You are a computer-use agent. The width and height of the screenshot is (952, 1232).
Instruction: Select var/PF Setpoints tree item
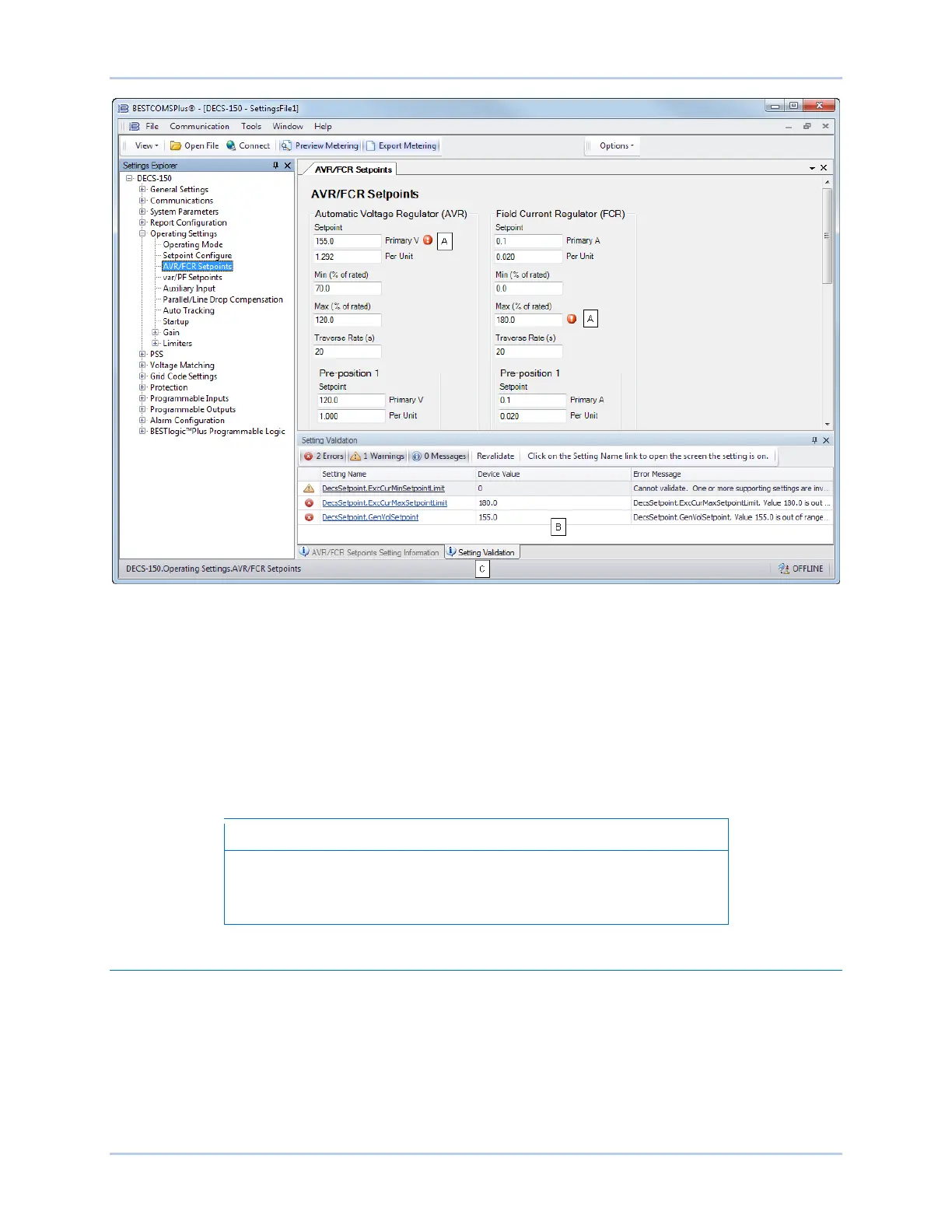(192, 277)
